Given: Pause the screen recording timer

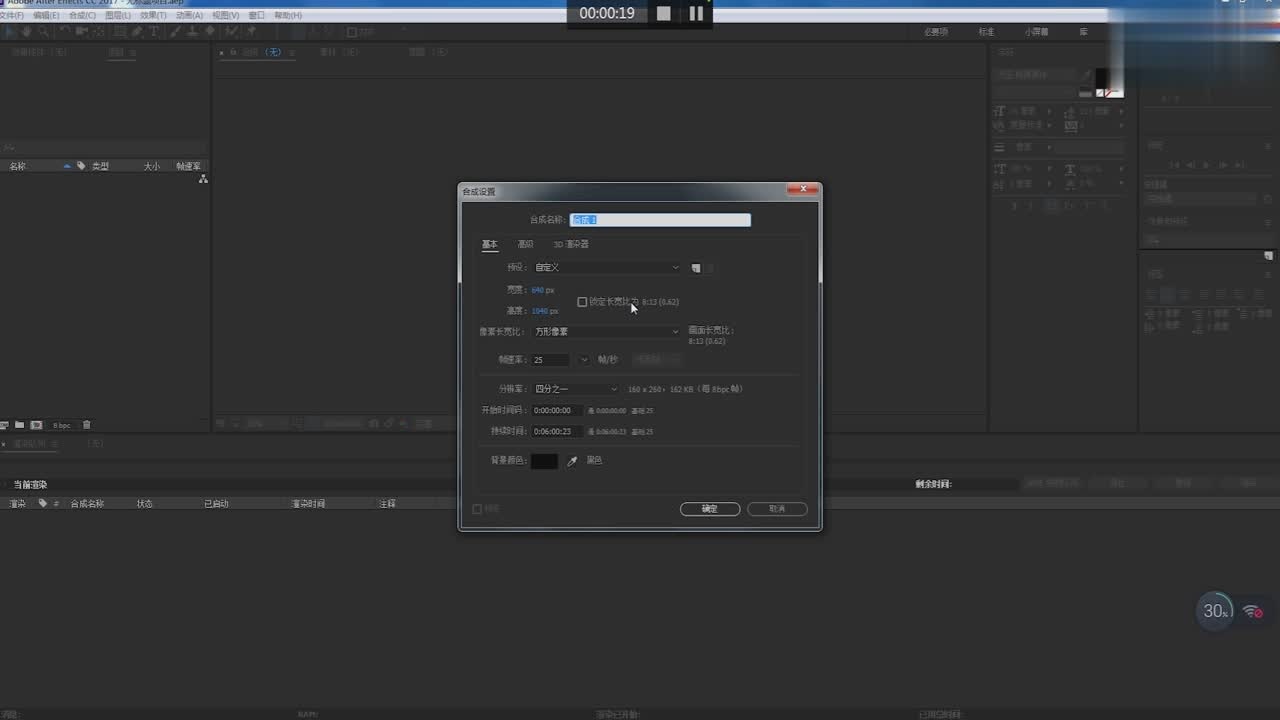Looking at the screenshot, I should pos(696,13).
